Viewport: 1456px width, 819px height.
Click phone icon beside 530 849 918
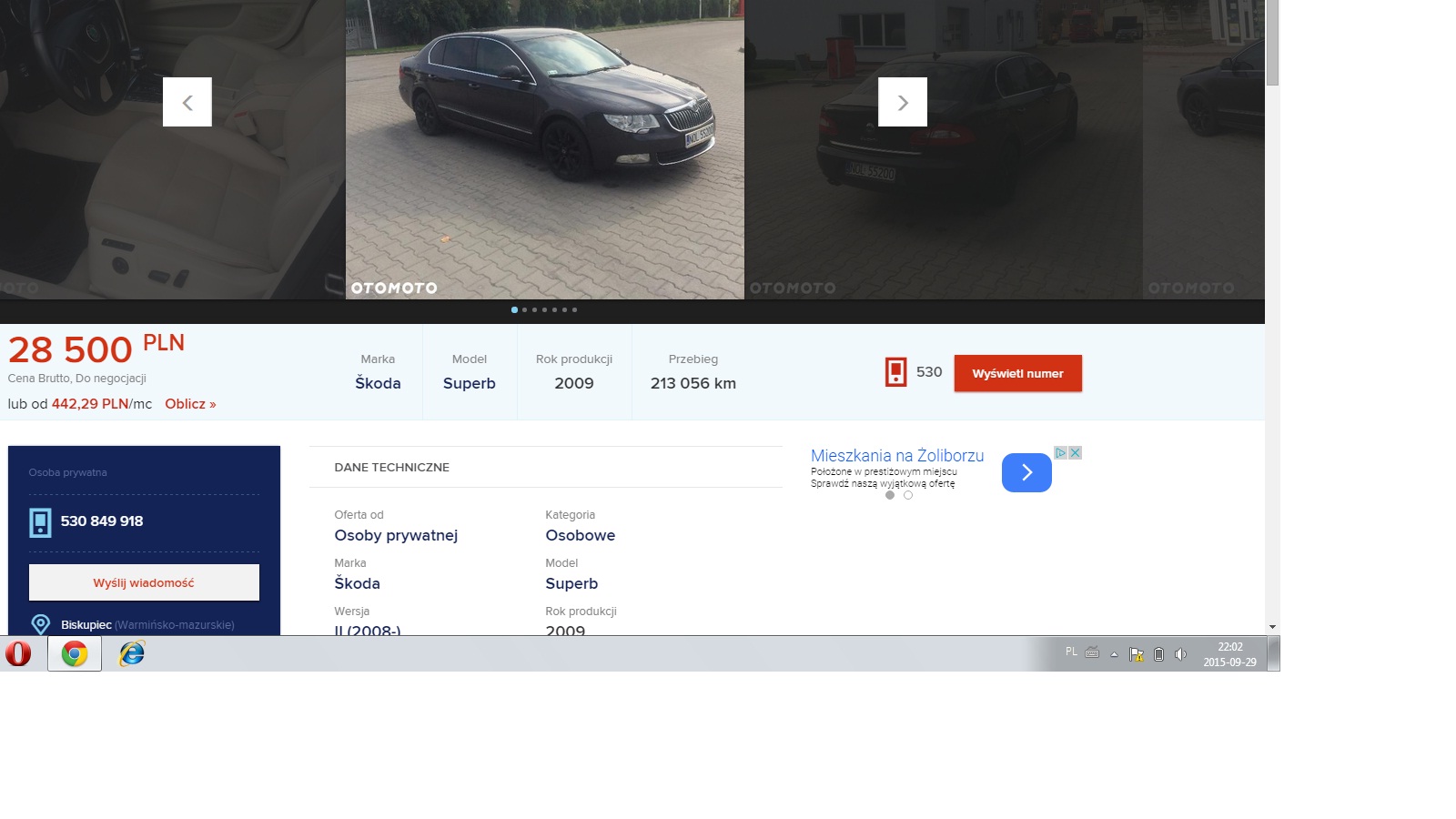[40, 521]
